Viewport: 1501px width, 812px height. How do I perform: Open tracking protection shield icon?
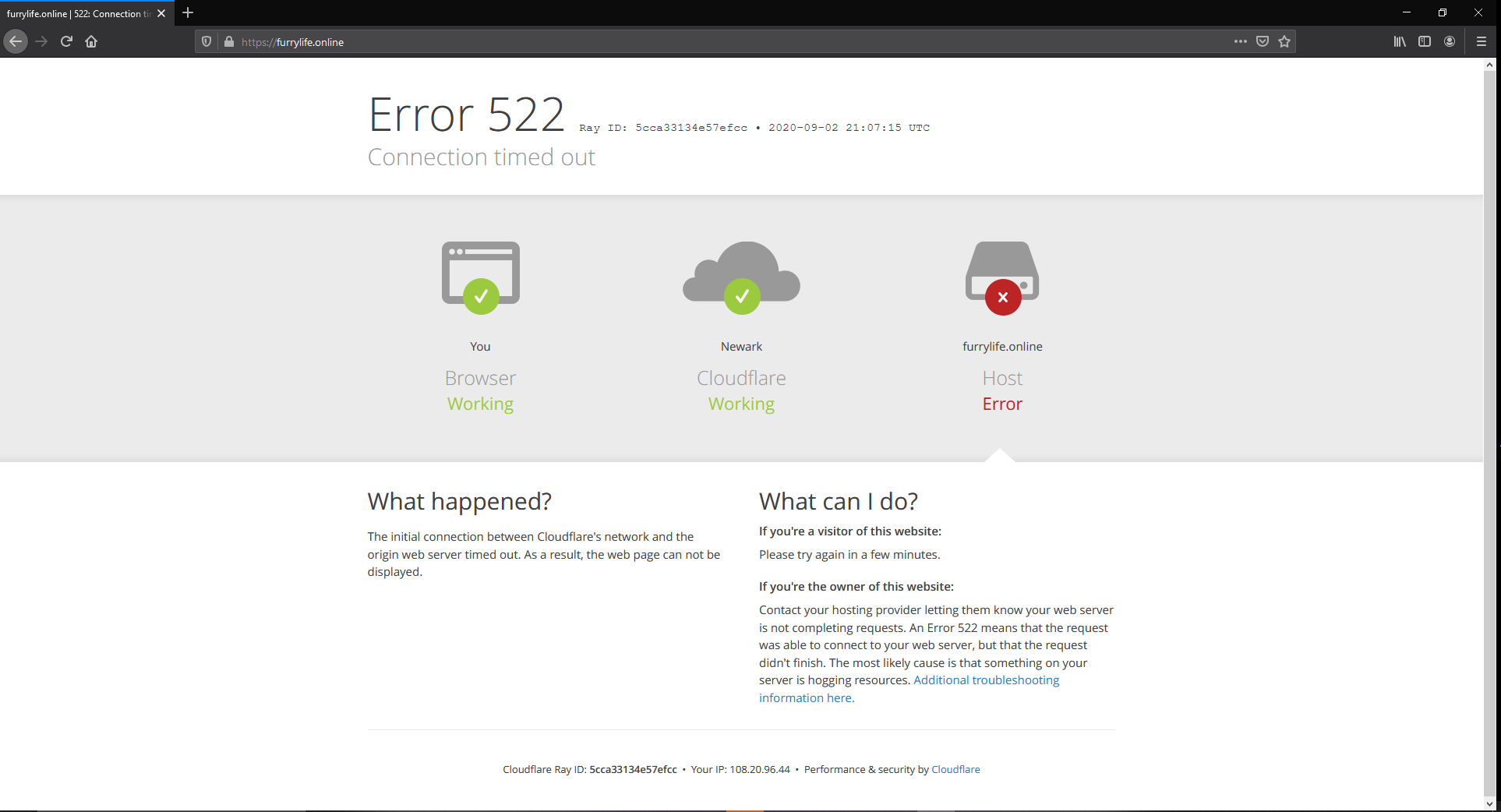(207, 42)
